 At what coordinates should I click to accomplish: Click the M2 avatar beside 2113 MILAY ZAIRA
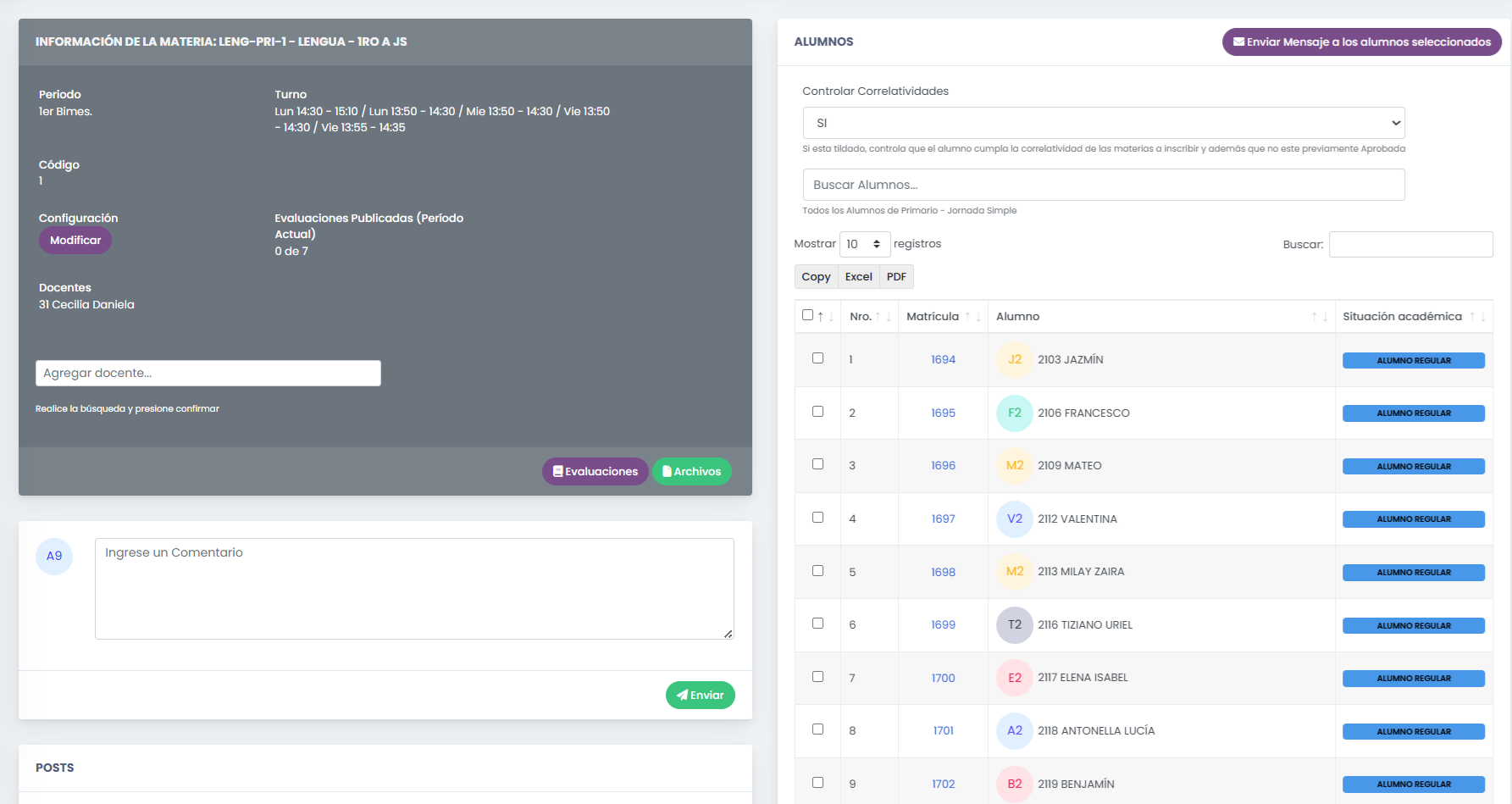pyautogui.click(x=1014, y=572)
